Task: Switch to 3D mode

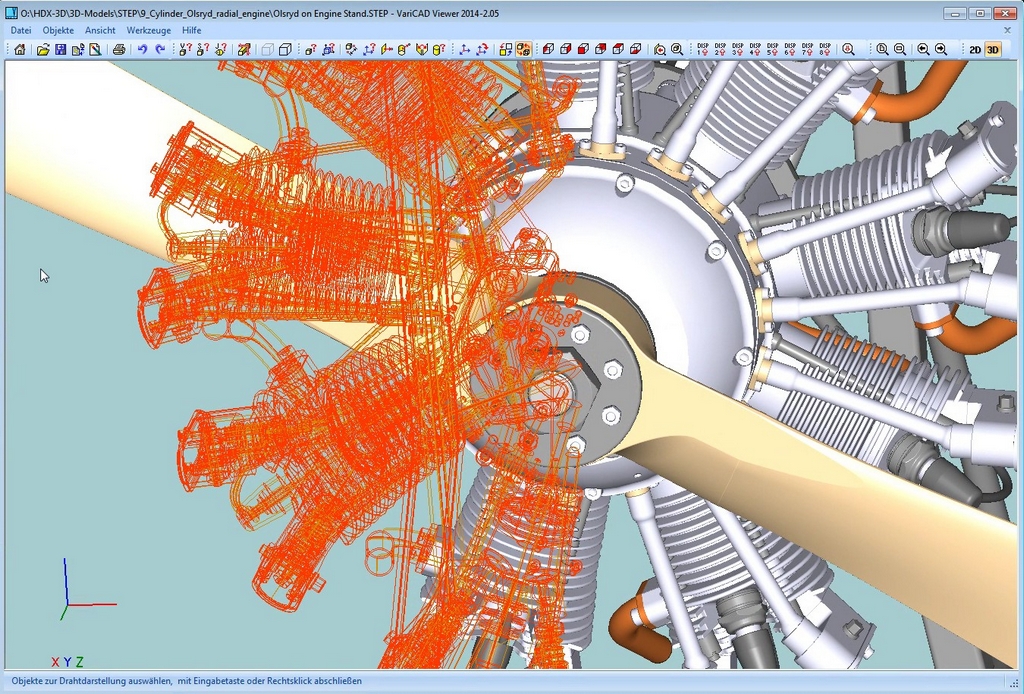Action: coord(993,49)
